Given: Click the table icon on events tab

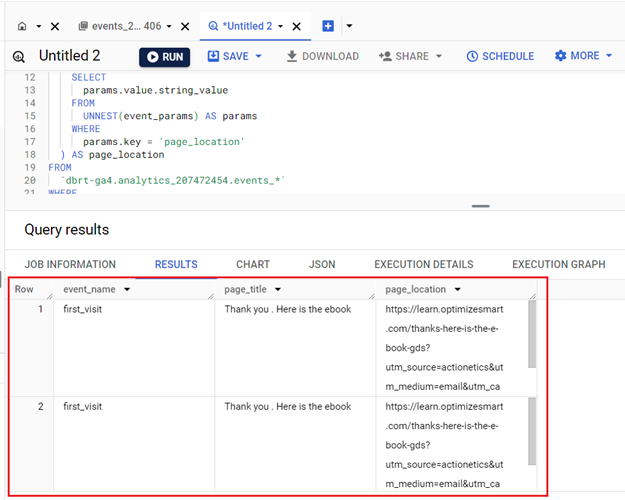Looking at the screenshot, I should coord(83,26).
